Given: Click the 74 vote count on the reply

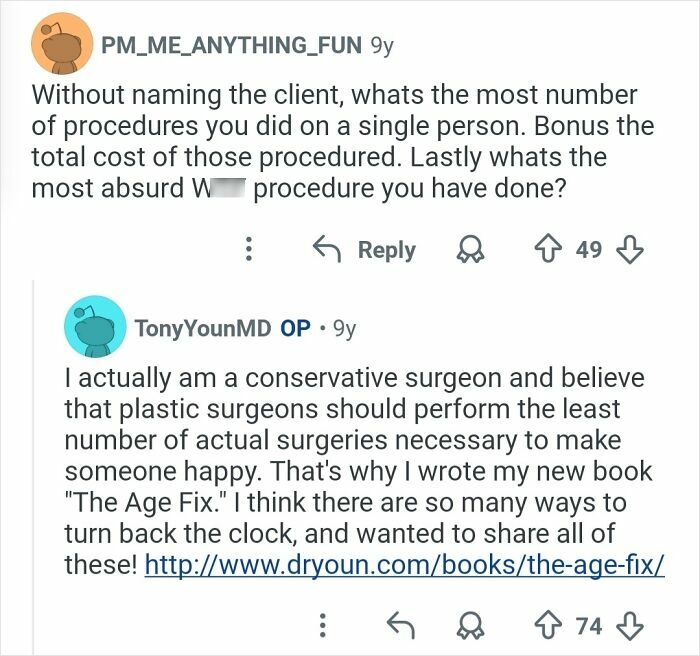Looking at the screenshot, I should 590,626.
